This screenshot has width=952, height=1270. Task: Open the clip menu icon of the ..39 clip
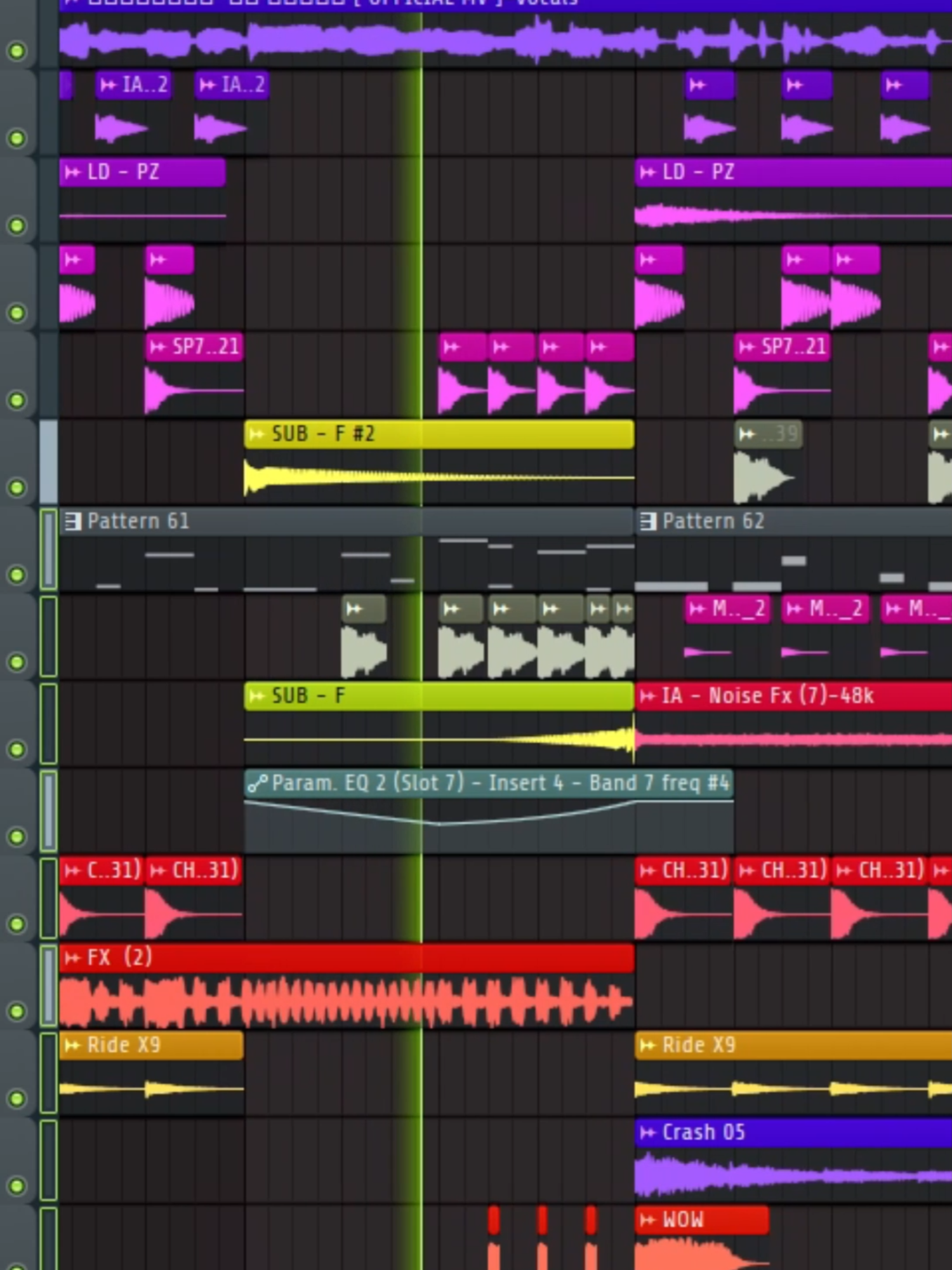(747, 434)
